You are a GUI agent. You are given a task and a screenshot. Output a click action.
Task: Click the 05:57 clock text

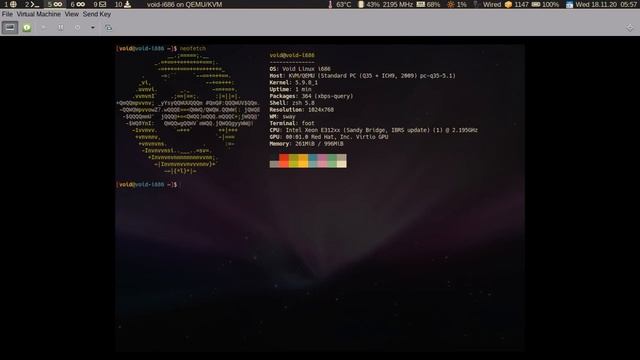(x=629, y=4)
